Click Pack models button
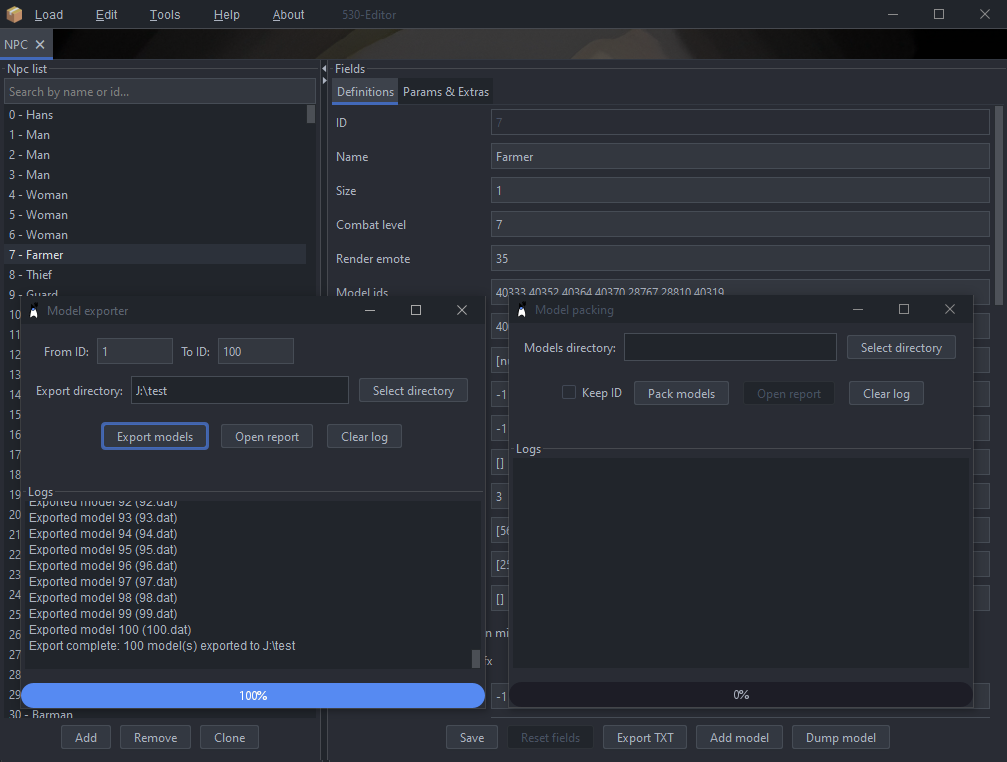The height and width of the screenshot is (762, 1007). (681, 393)
